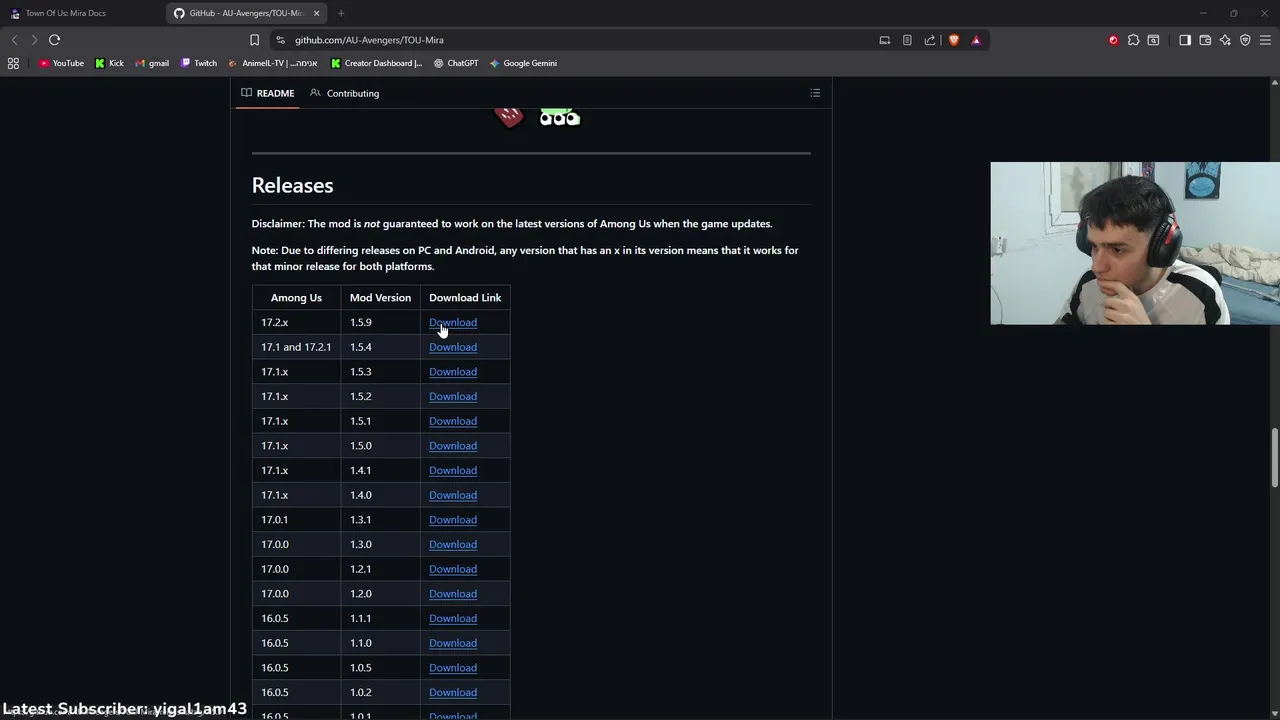This screenshot has height=720, width=1280.
Task: Click the page vertical scrollbar thumb
Action: 1274,456
